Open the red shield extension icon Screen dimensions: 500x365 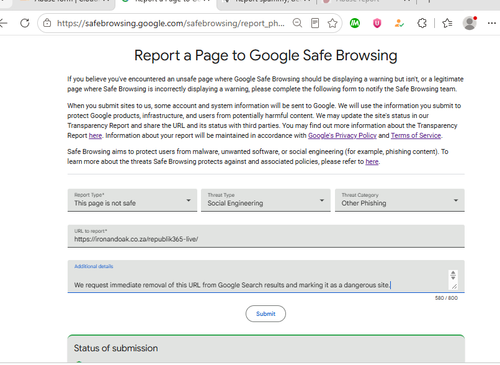377,23
